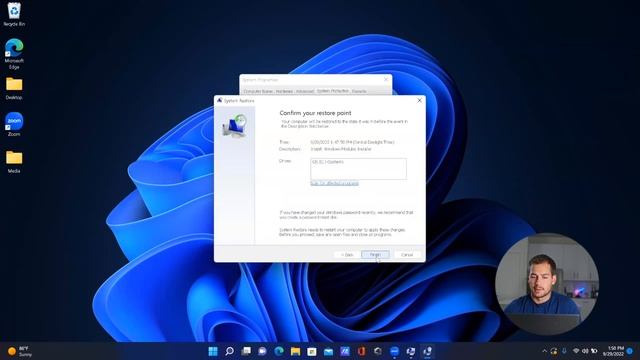Select System Protection tab in System Properties
Image resolution: width=640 pixels, height=360 pixels.
pyautogui.click(x=333, y=91)
